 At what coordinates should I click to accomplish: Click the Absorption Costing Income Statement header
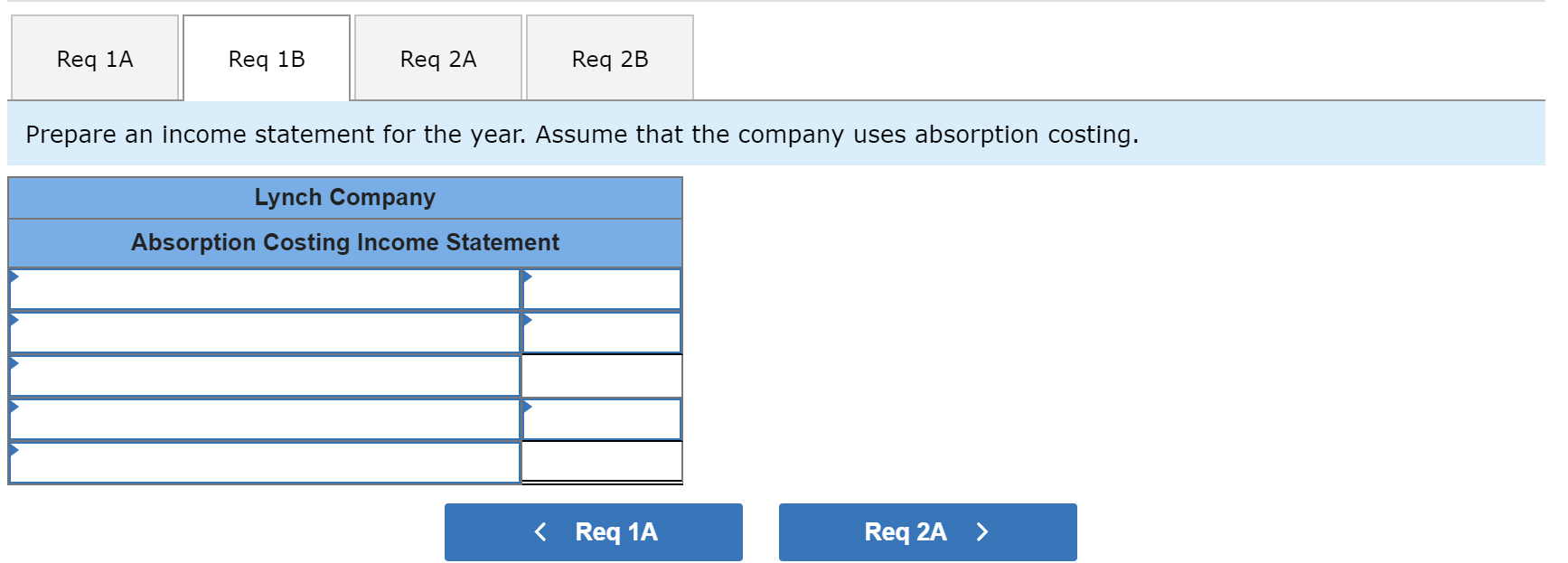point(345,242)
